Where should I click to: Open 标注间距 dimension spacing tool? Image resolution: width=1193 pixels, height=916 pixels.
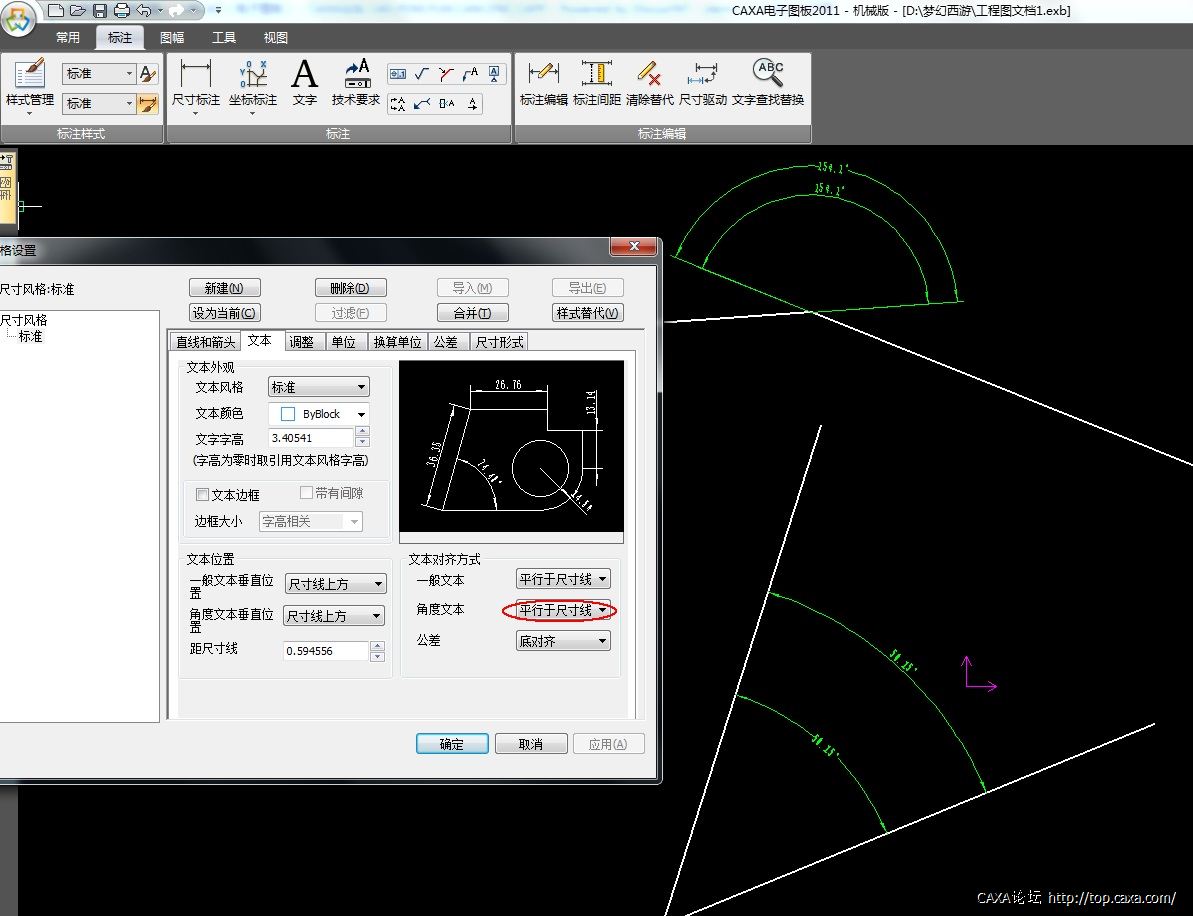pyautogui.click(x=596, y=82)
